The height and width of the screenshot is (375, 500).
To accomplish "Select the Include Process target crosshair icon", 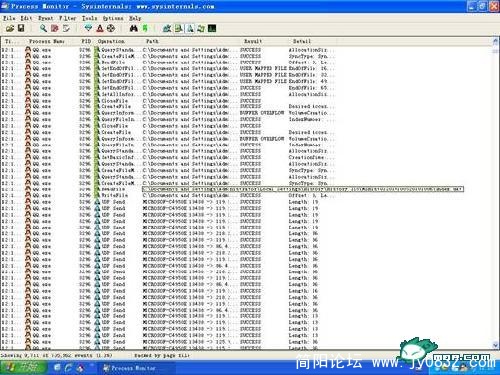I will (x=111, y=28).
